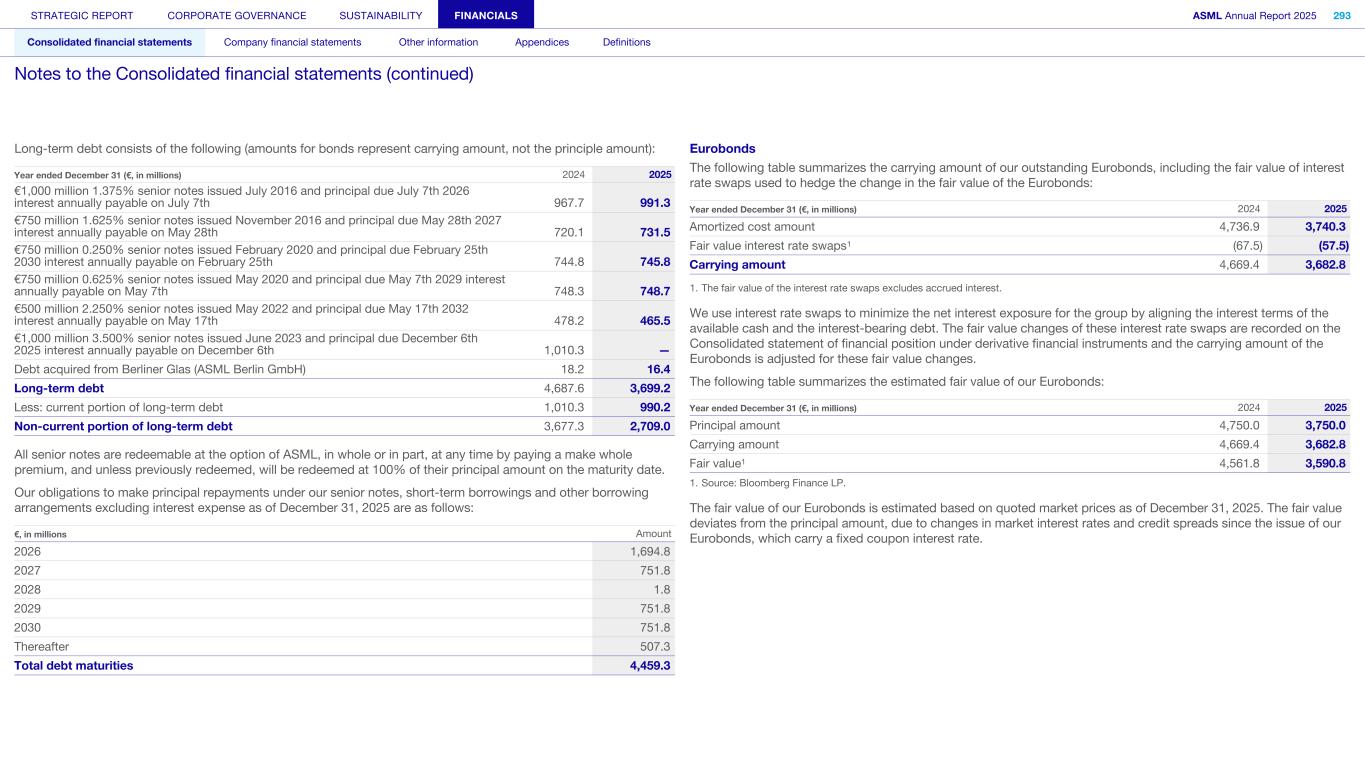Open Company financial statements sub-tab
The width and height of the screenshot is (1365, 769).
pyautogui.click(x=292, y=42)
